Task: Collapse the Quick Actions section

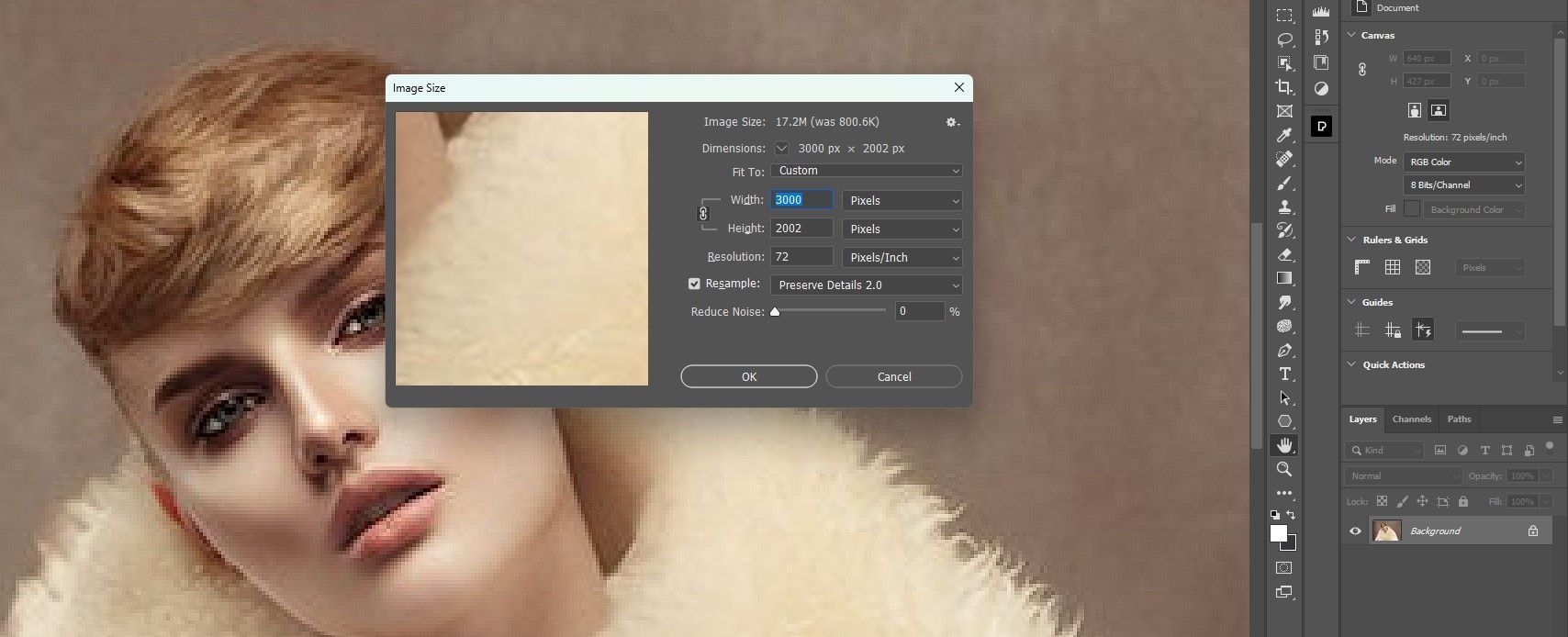Action: [1351, 364]
